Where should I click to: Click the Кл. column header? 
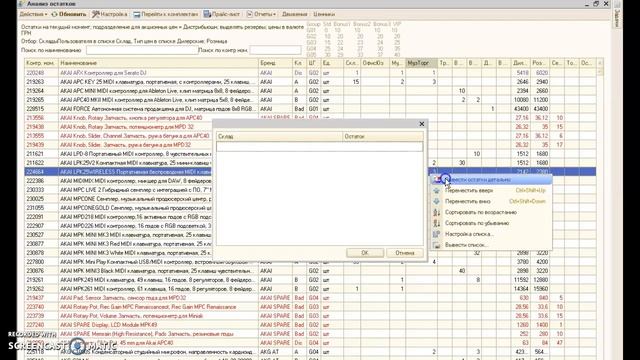tap(299, 63)
